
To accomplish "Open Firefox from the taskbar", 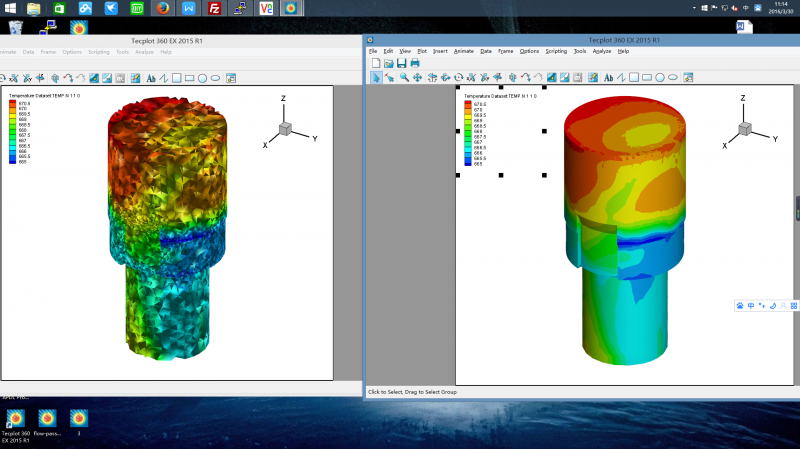I will 163,9.
